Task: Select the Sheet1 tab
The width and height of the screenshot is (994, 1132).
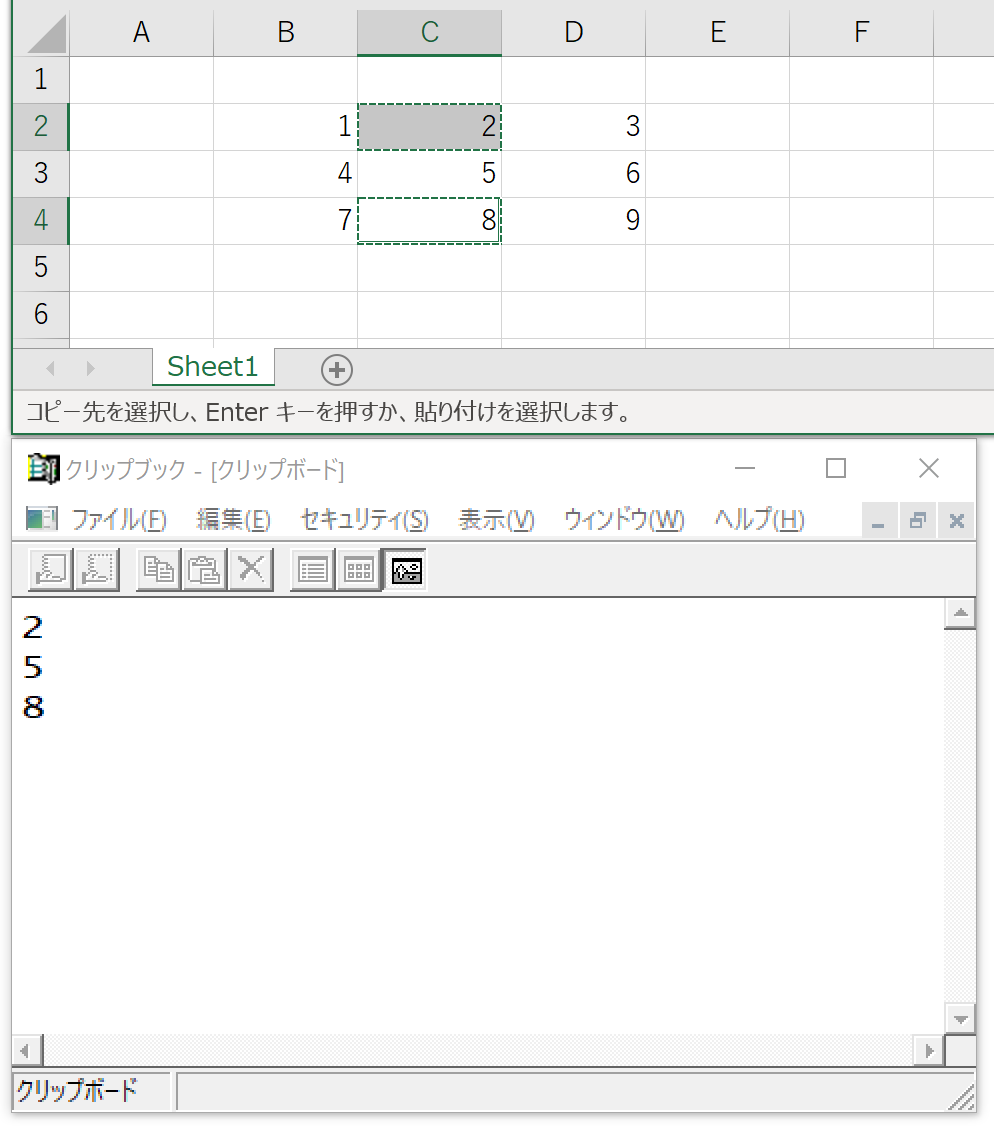Action: (213, 367)
